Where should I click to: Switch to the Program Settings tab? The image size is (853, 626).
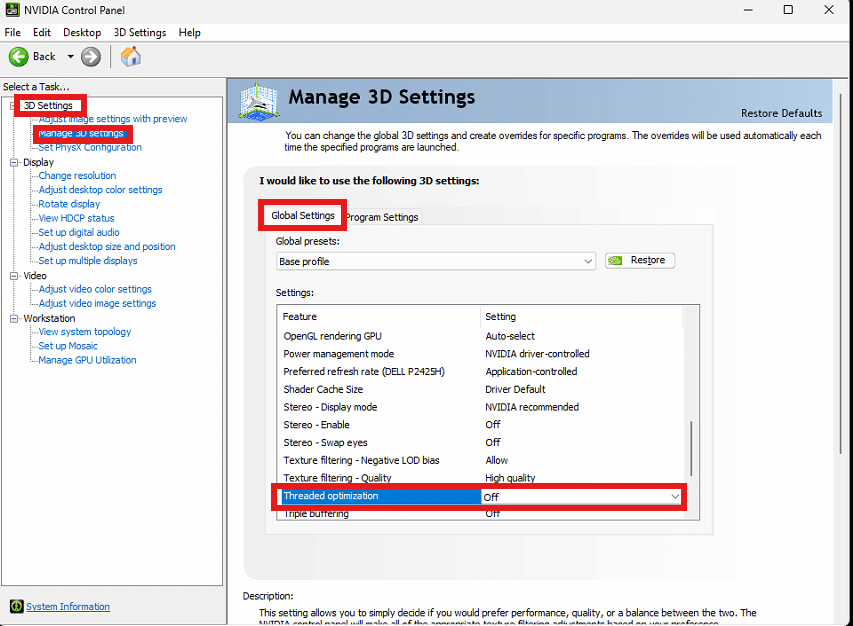pyautogui.click(x=382, y=217)
